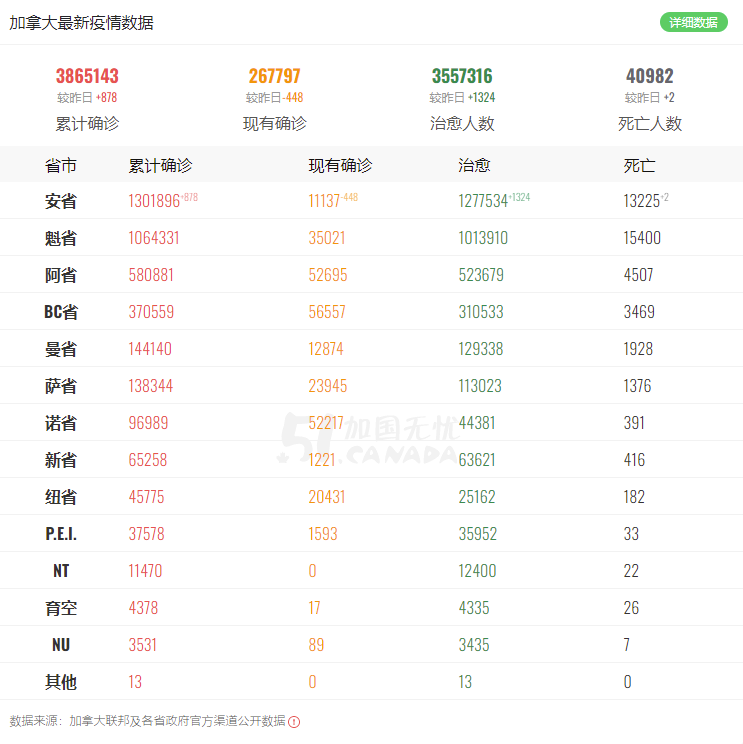Select active cases count 267797
Image resolution: width=743 pixels, height=744 pixels.
point(275,76)
